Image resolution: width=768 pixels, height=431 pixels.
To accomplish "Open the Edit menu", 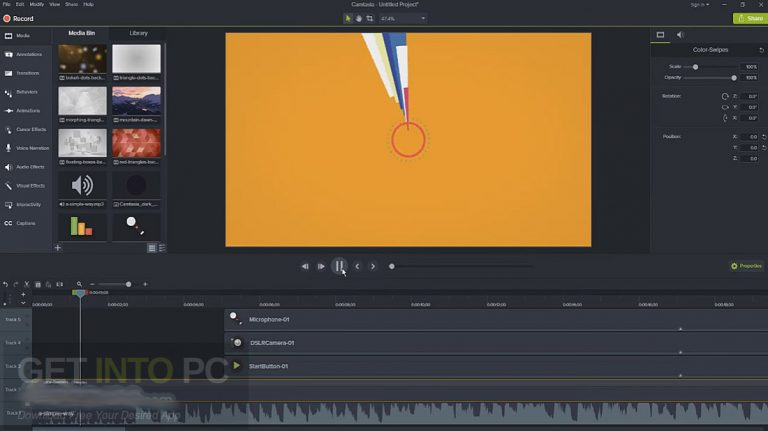I will click(20, 4).
